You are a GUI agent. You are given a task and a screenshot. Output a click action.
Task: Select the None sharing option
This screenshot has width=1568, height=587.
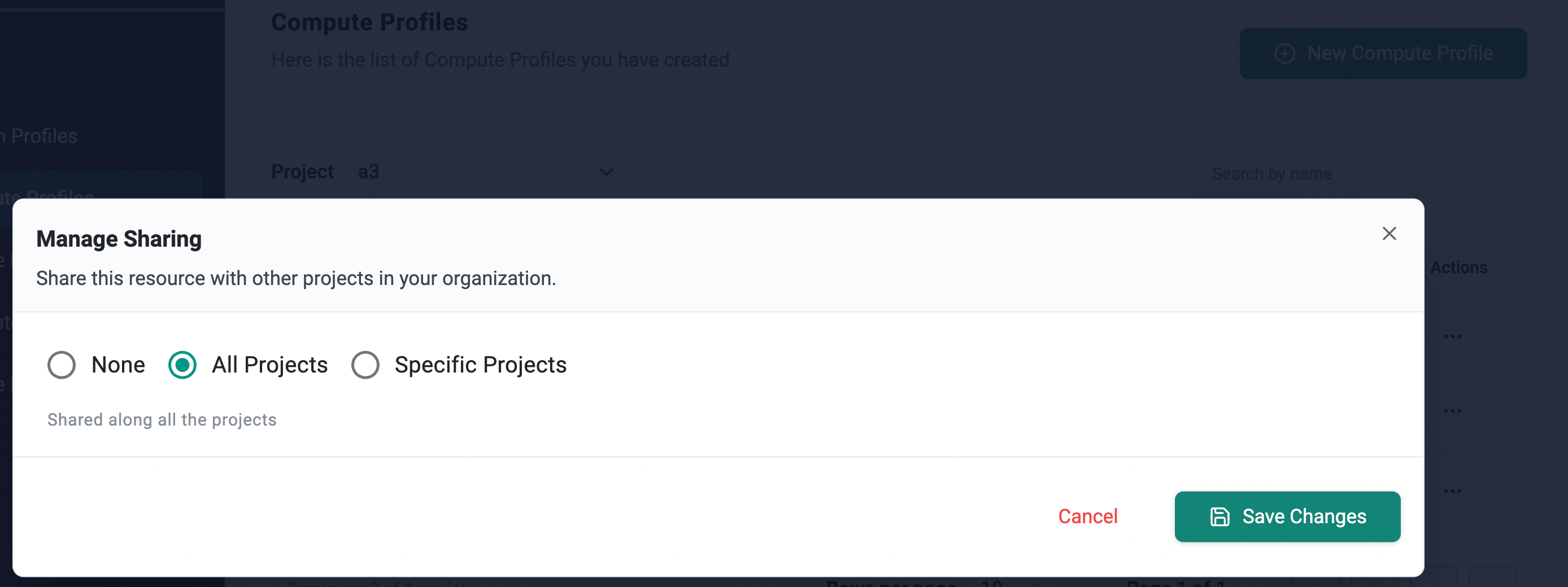62,365
